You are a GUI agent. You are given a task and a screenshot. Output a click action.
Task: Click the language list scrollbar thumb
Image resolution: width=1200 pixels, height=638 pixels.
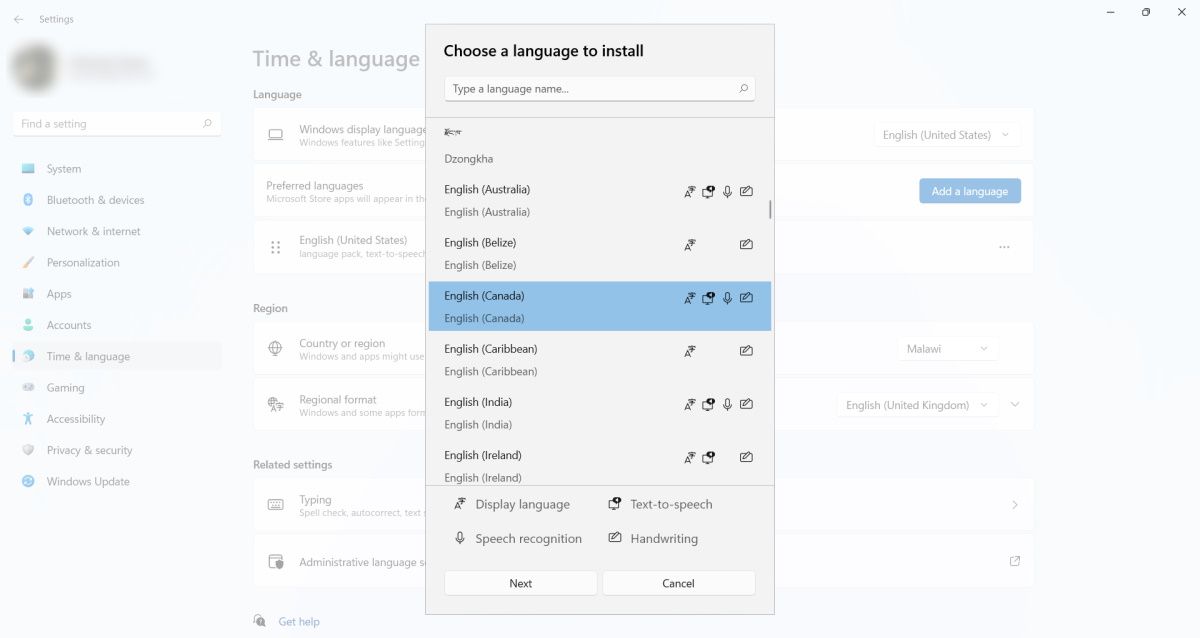coord(769,210)
